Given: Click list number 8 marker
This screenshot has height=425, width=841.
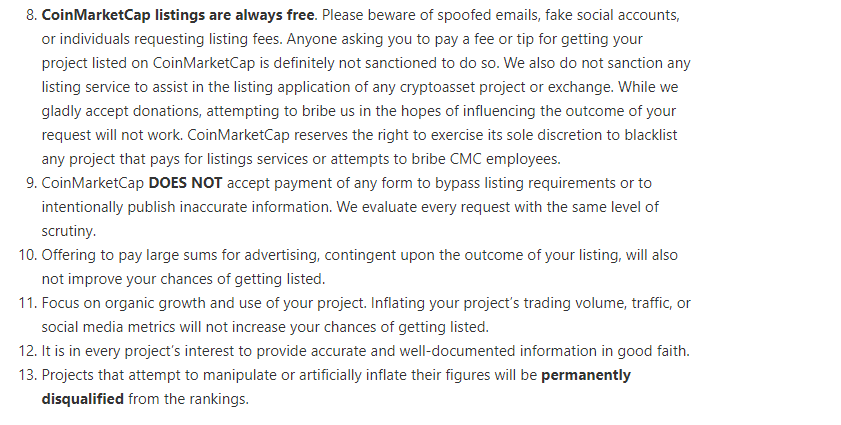Looking at the screenshot, I should click(x=32, y=15).
